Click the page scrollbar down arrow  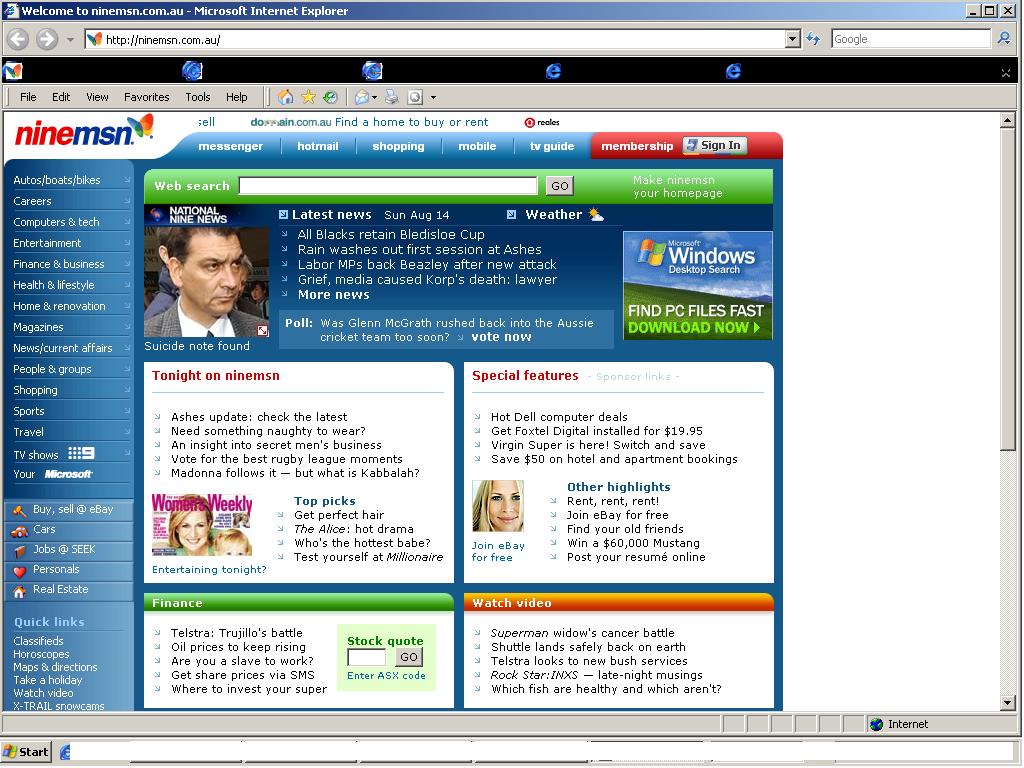(1008, 703)
